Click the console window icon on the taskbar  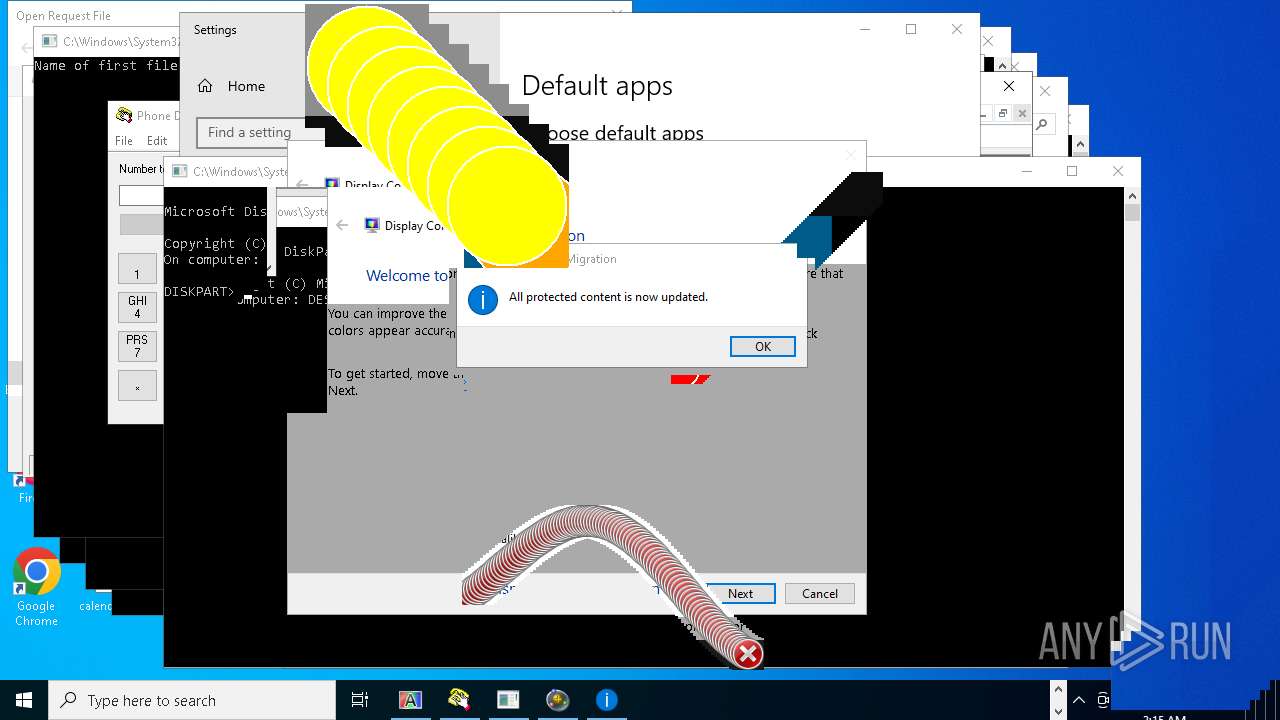[x=508, y=700]
